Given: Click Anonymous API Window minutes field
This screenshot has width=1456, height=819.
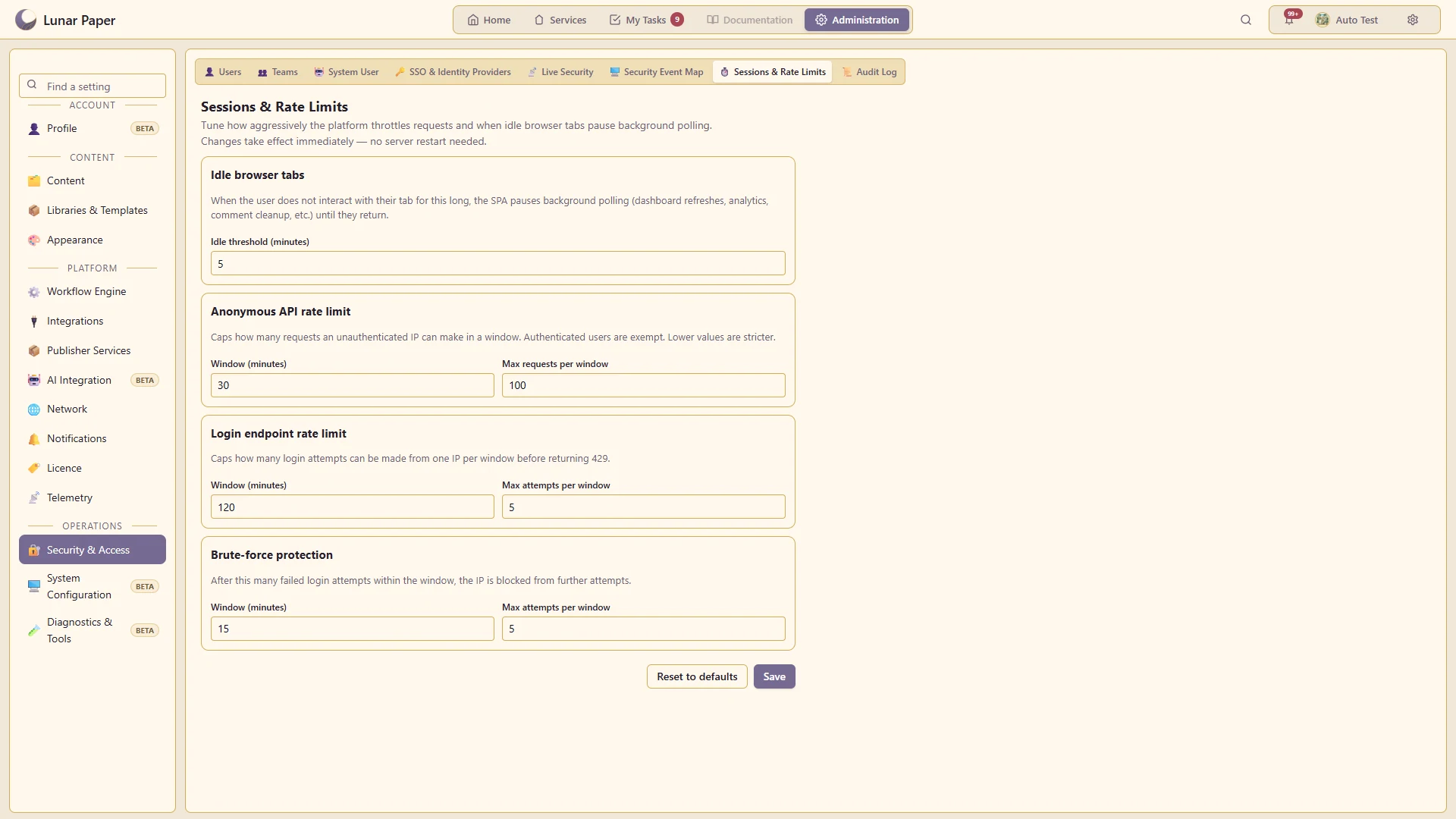Looking at the screenshot, I should (x=353, y=385).
